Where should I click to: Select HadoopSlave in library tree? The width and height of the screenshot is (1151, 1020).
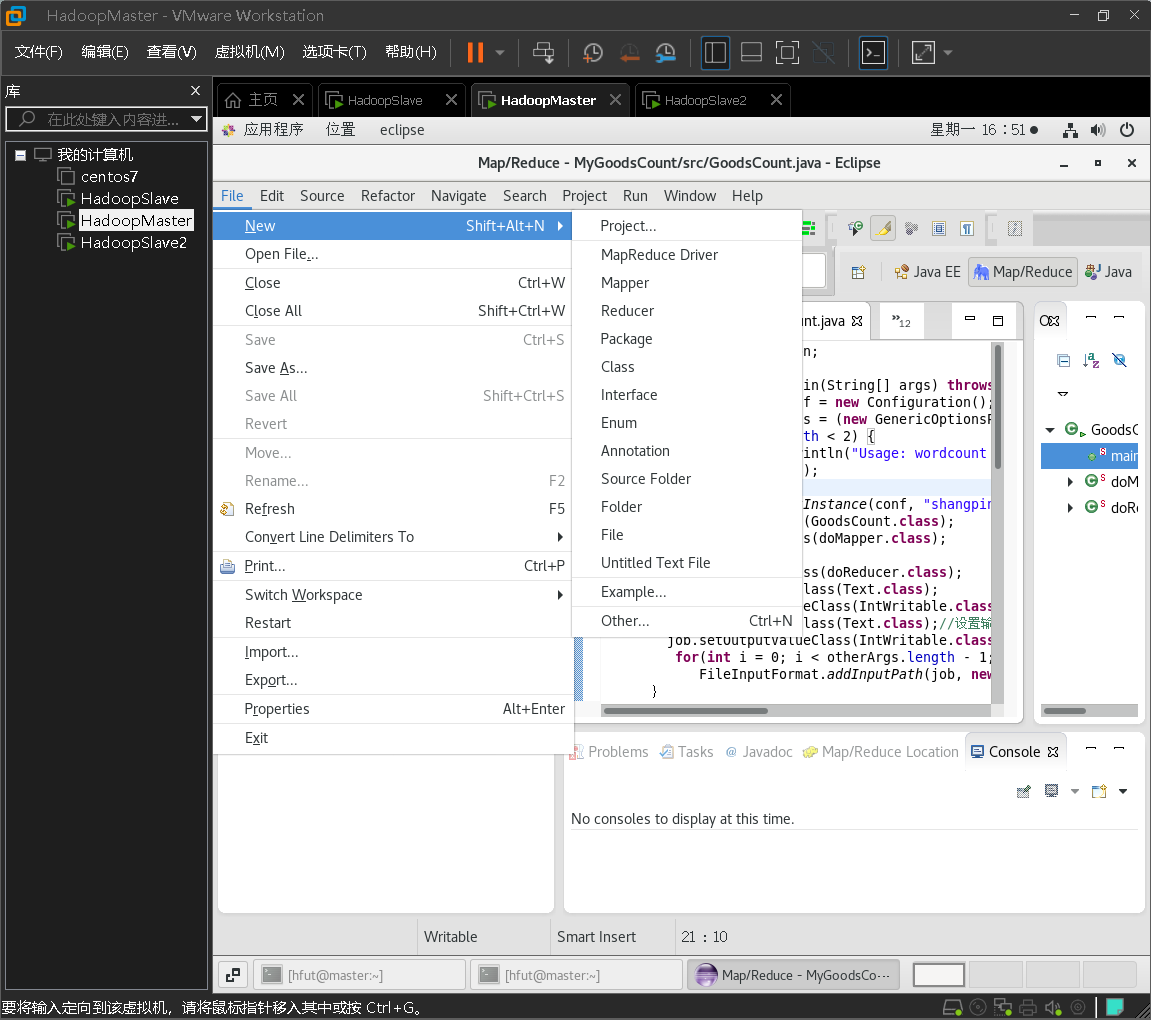tap(129, 199)
